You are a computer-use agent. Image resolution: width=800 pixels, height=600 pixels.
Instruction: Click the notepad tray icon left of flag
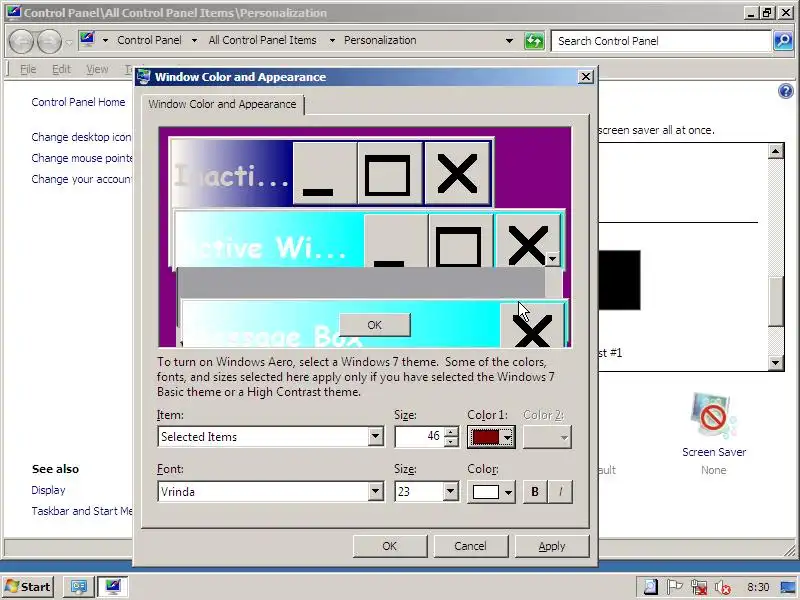651,587
